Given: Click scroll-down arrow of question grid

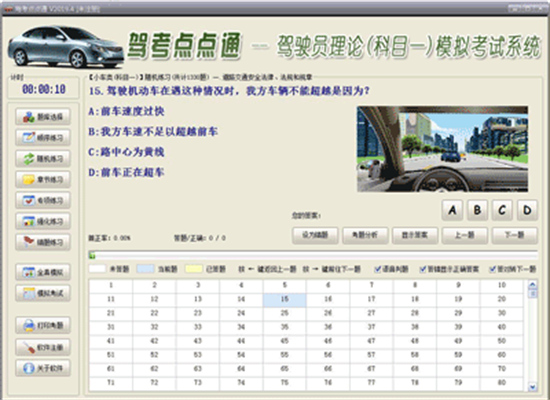Looking at the screenshot, I should click(x=532, y=387).
